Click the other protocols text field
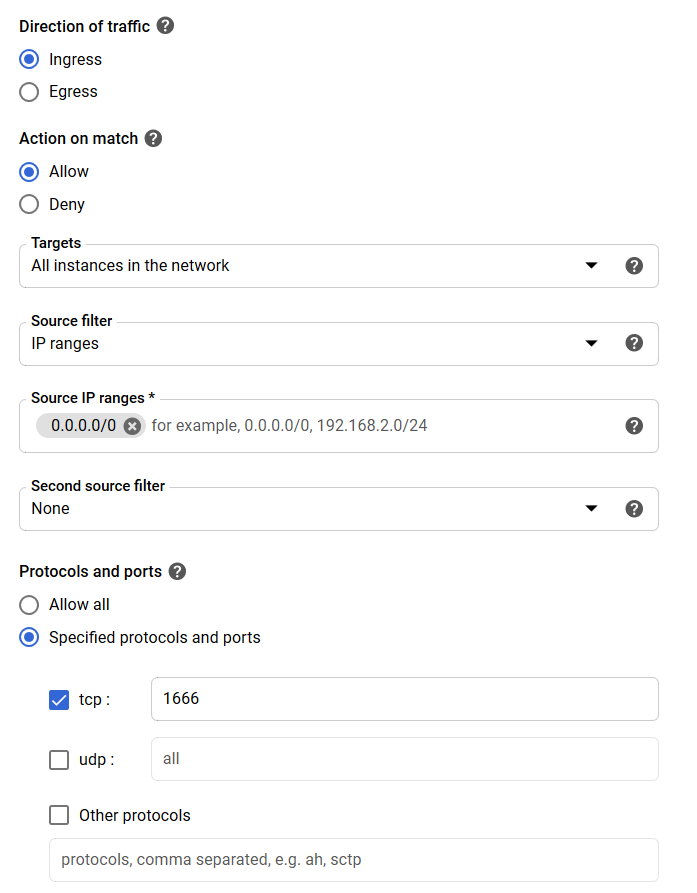697x893 pixels. click(x=354, y=860)
